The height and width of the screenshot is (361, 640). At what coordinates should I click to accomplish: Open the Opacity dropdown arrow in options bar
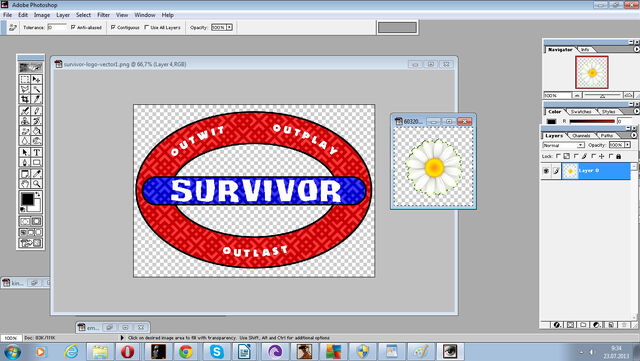coord(229,27)
